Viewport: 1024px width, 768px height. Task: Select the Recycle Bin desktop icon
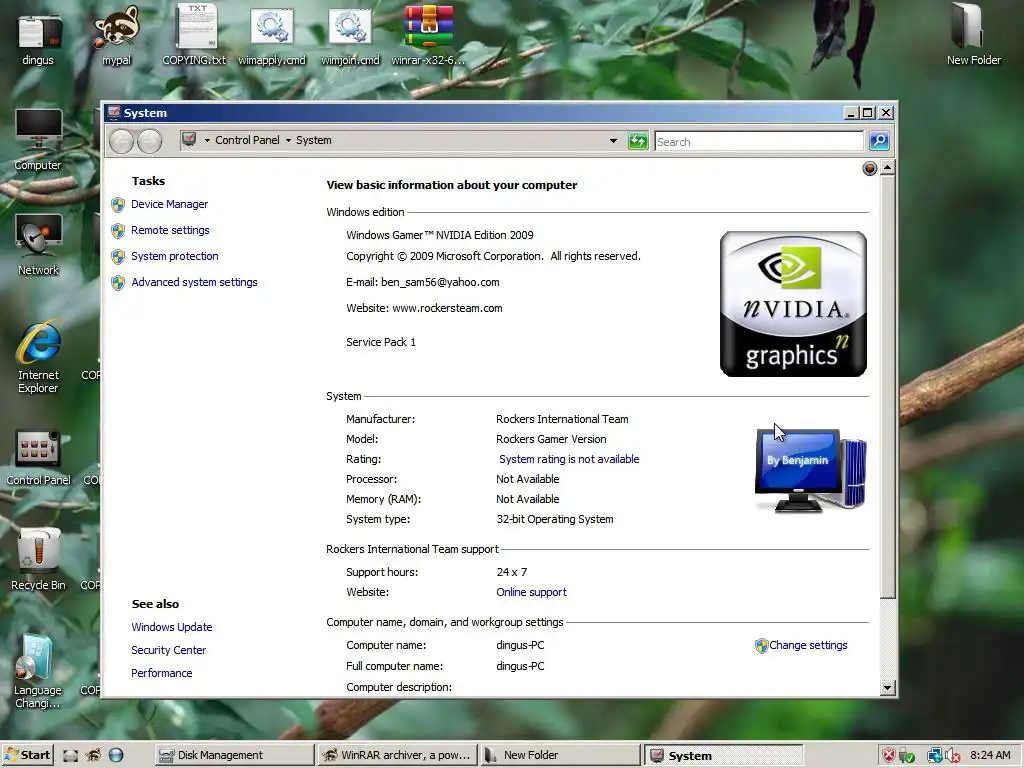click(x=38, y=560)
